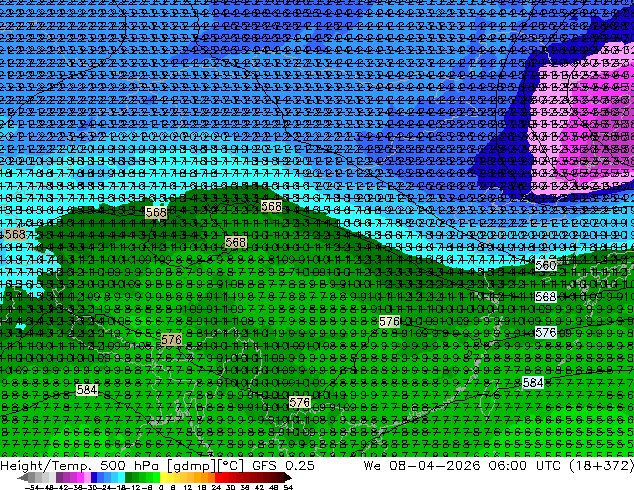Click the "06:00" forecast time

click(507, 466)
